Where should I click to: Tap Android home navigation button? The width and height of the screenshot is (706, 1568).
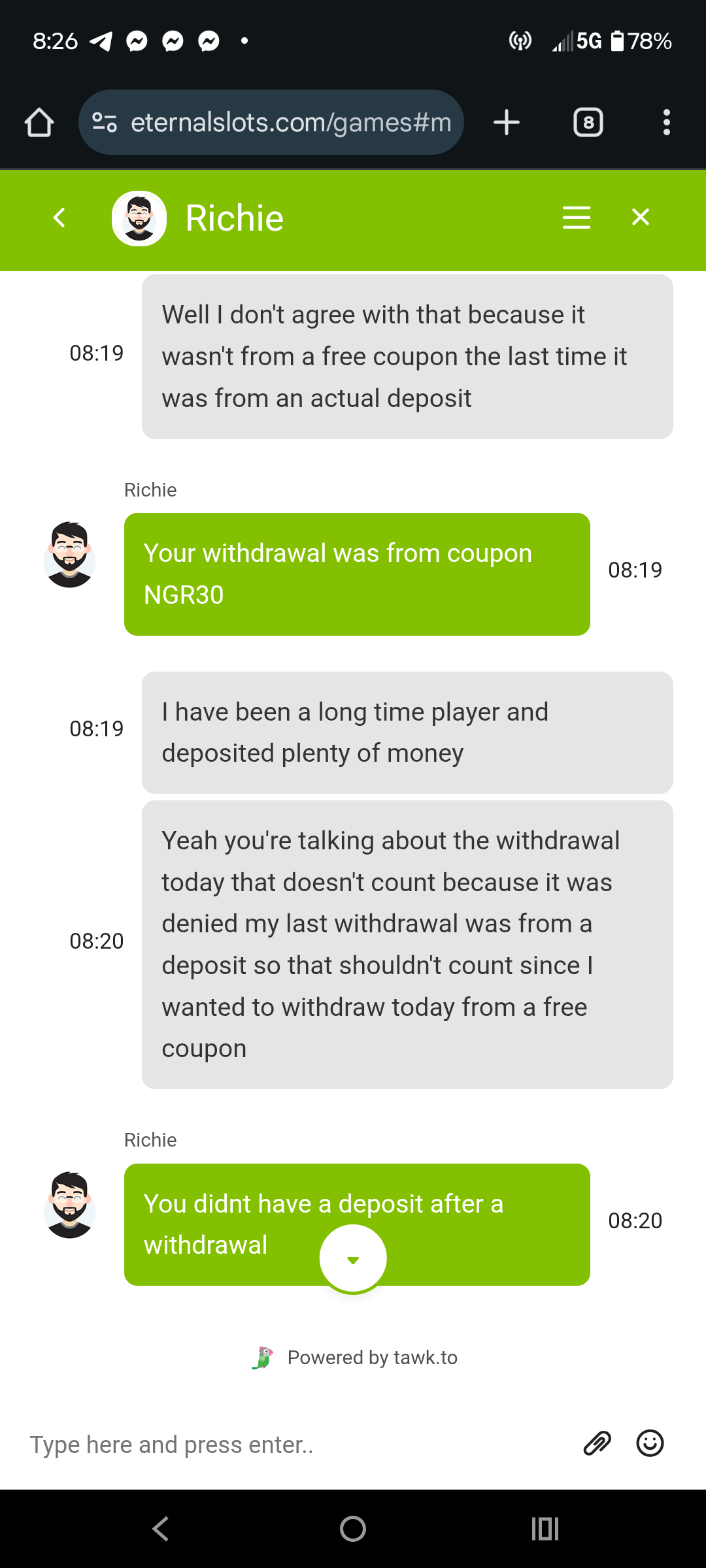coord(353,1529)
